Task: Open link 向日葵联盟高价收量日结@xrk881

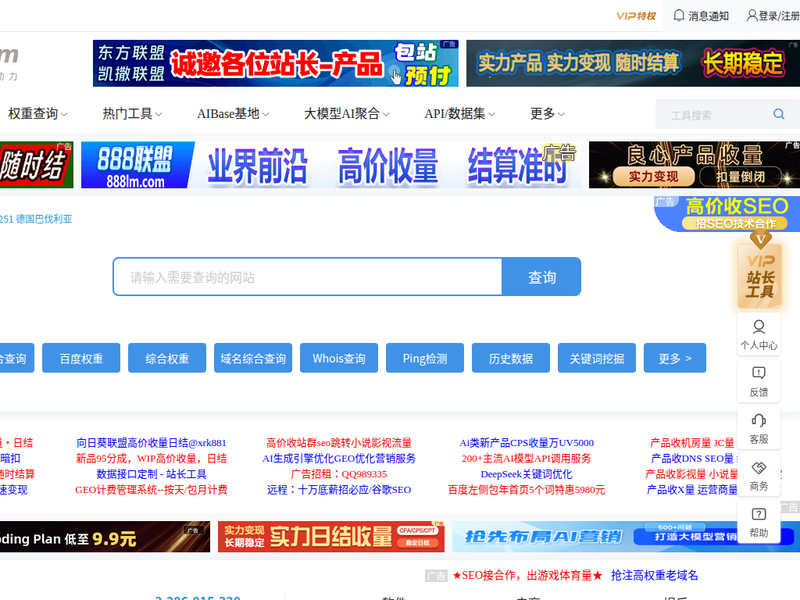Action: 151,442
